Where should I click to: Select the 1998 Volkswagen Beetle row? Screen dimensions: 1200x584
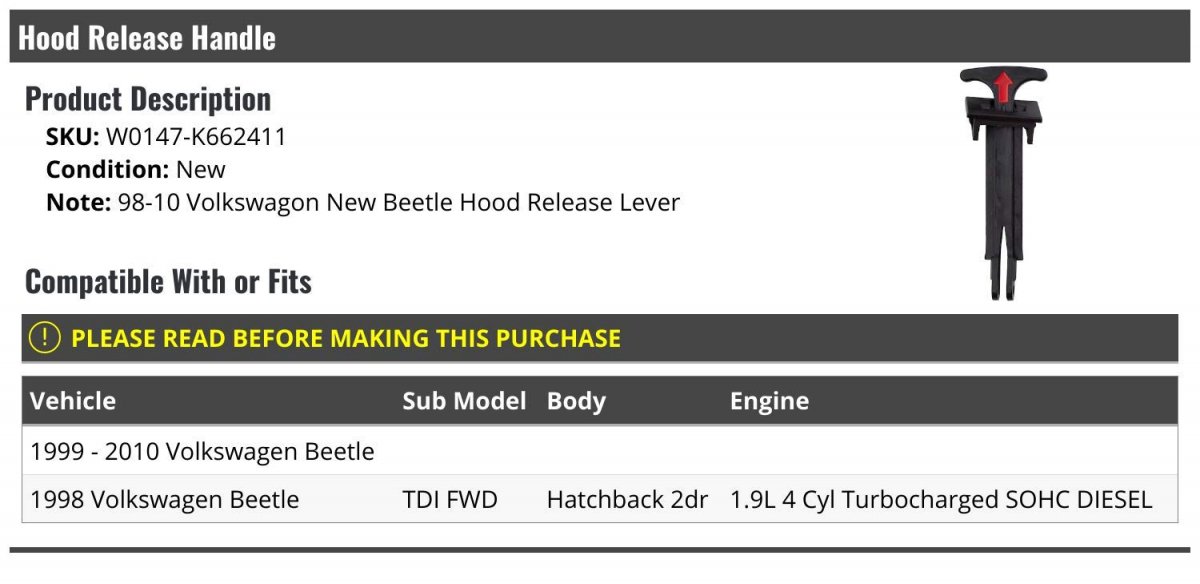[165, 499]
